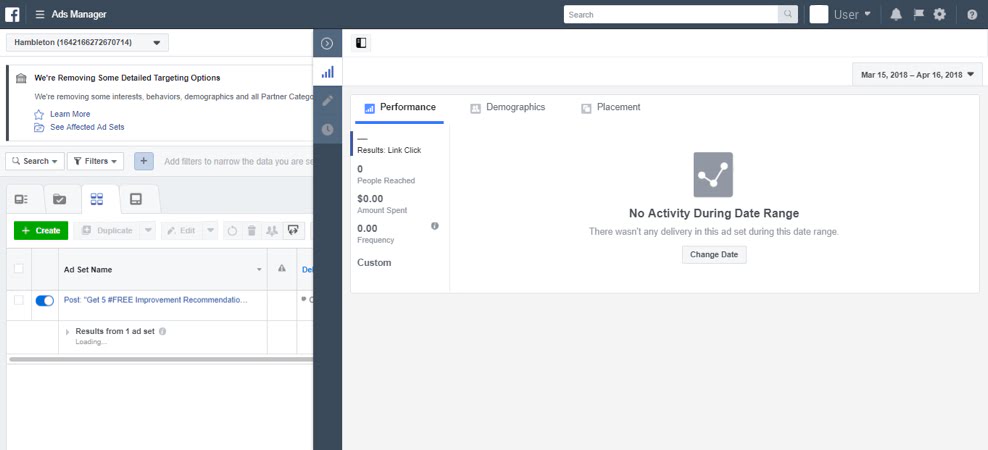Image resolution: width=988 pixels, height=450 pixels.
Task: Open the Duplicate options dropdown arrow
Action: tap(147, 231)
